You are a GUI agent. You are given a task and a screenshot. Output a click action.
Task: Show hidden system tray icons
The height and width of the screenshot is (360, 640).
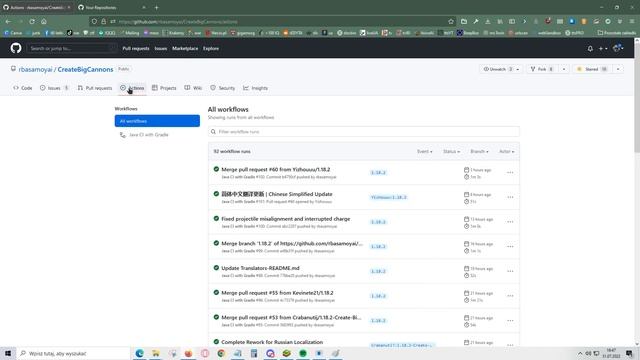click(580, 353)
